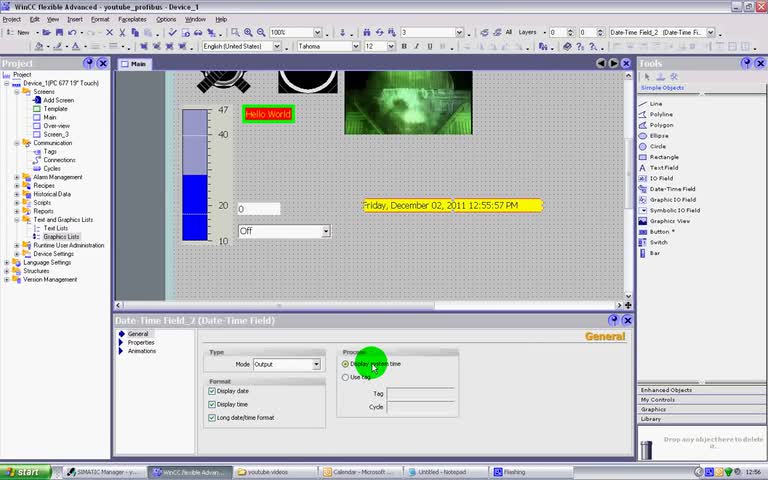
Task: Open the Insert menu
Action: tap(75, 19)
